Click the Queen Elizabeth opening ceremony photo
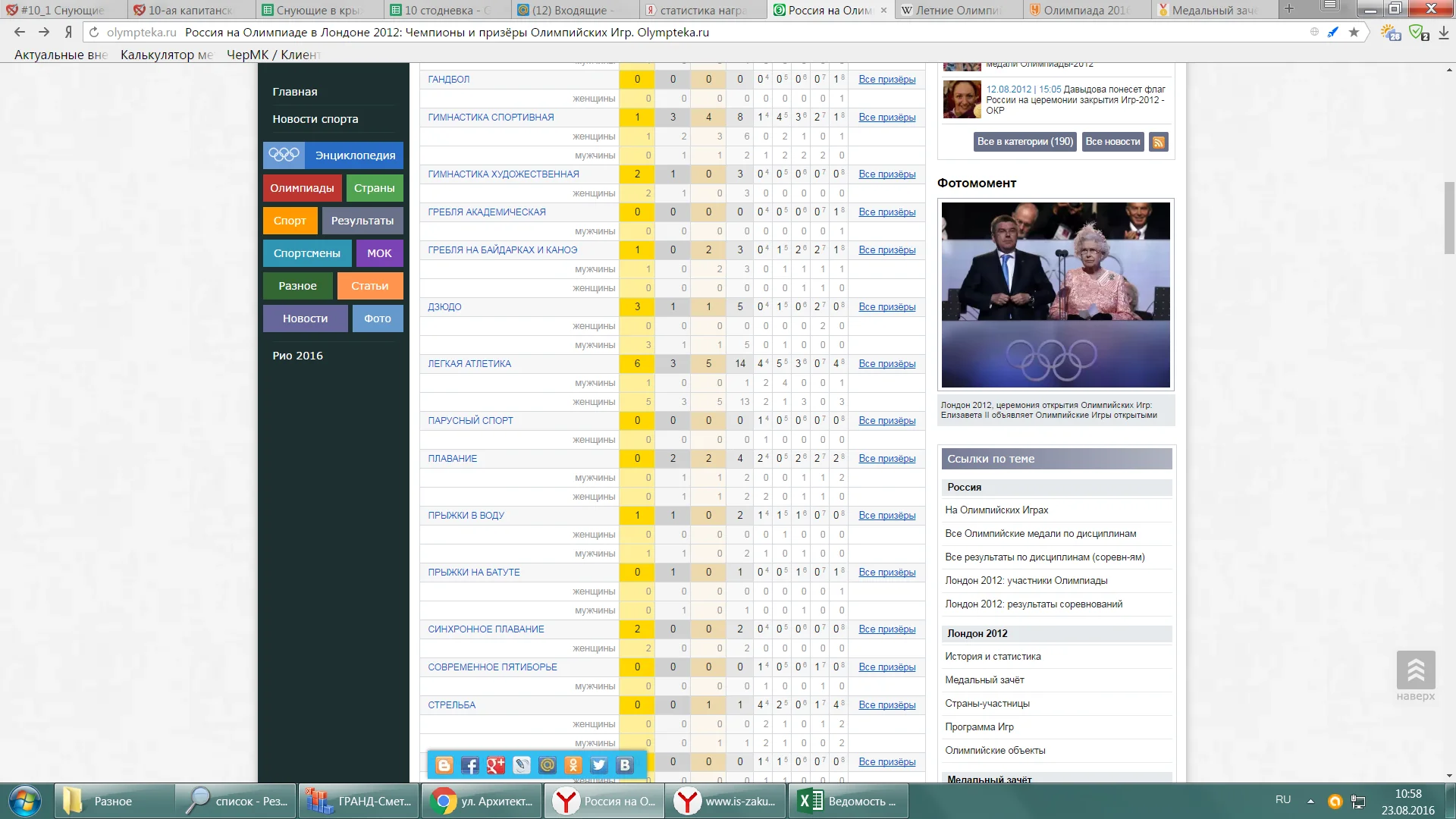The width and height of the screenshot is (1456, 819). coord(1056,294)
